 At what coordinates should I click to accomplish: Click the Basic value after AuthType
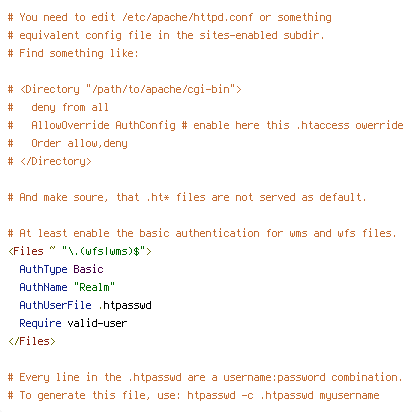(88, 269)
